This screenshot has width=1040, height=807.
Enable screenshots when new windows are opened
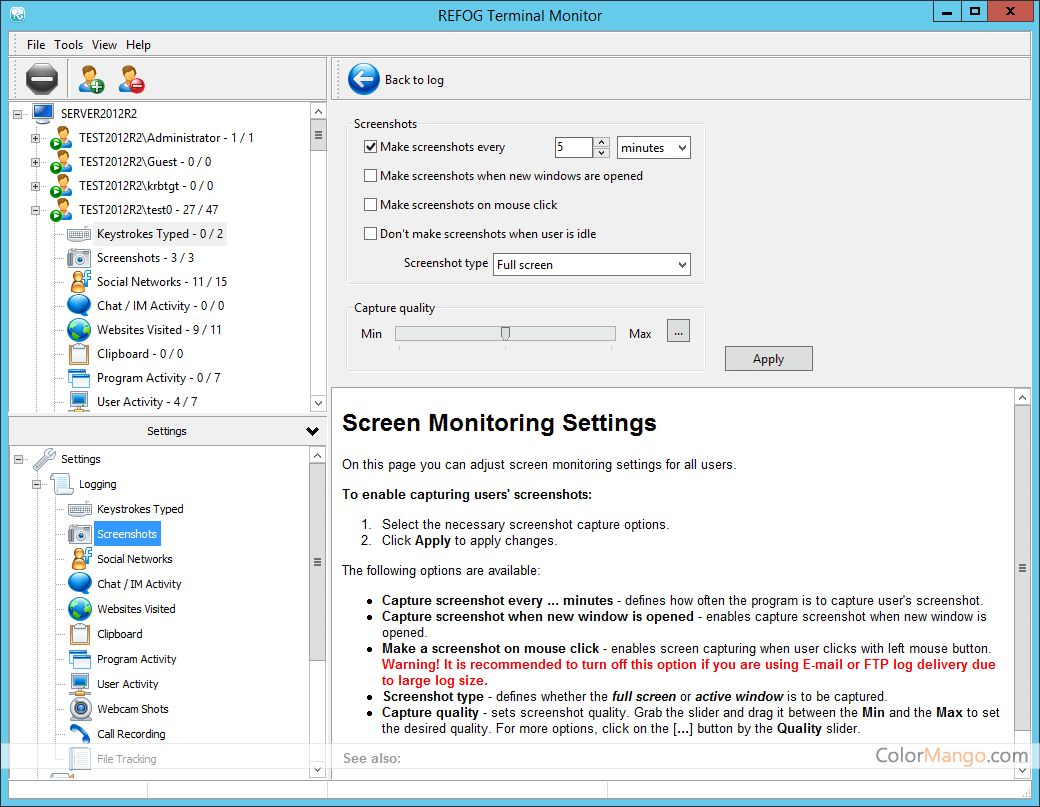[370, 176]
